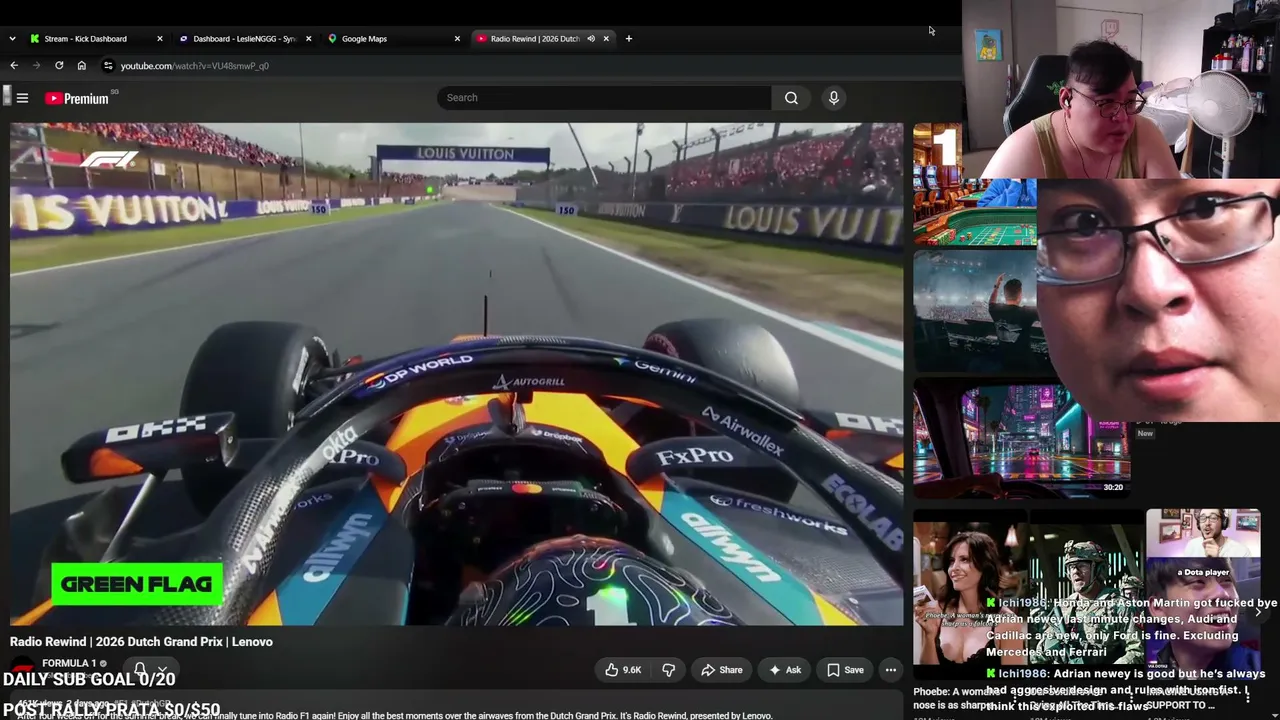Viewport: 1280px width, 720px height.
Task: Switch to the Dashboard - LeslieNGGG tab
Action: pos(245,39)
